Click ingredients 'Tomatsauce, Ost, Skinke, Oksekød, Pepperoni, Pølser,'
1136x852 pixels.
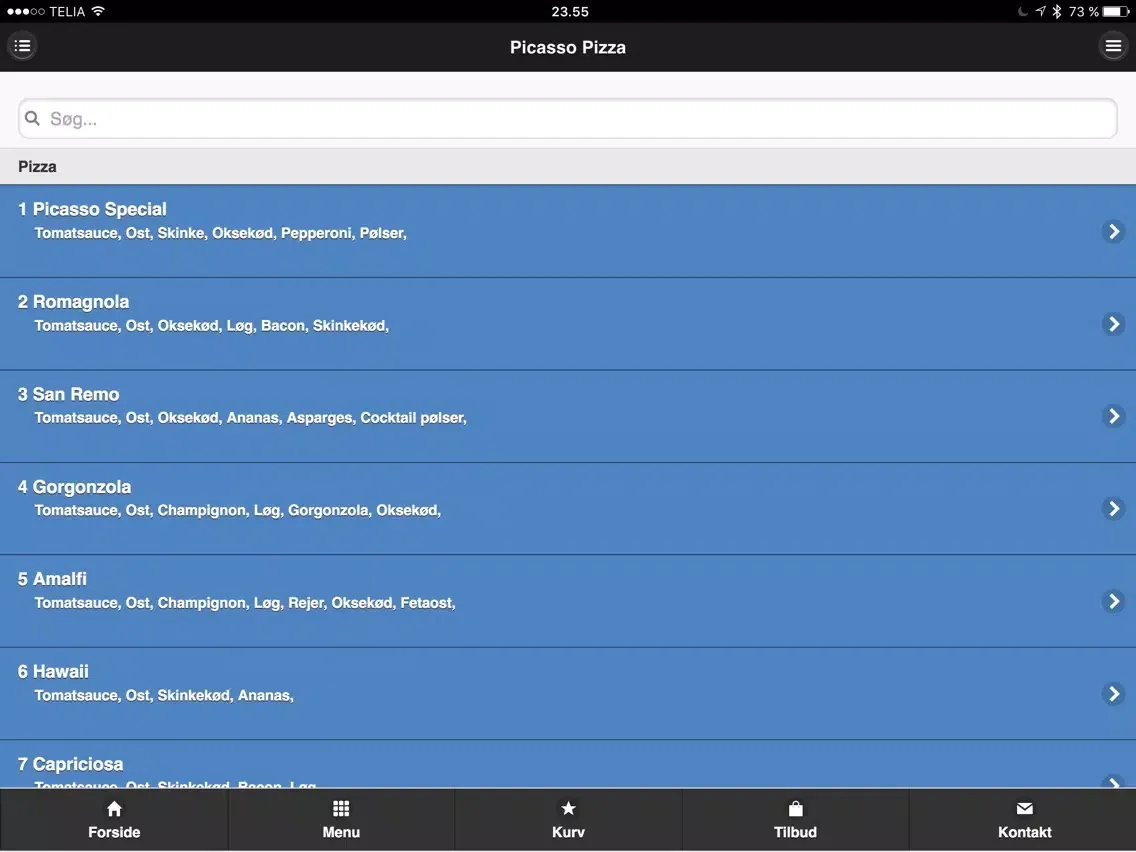tap(220, 233)
